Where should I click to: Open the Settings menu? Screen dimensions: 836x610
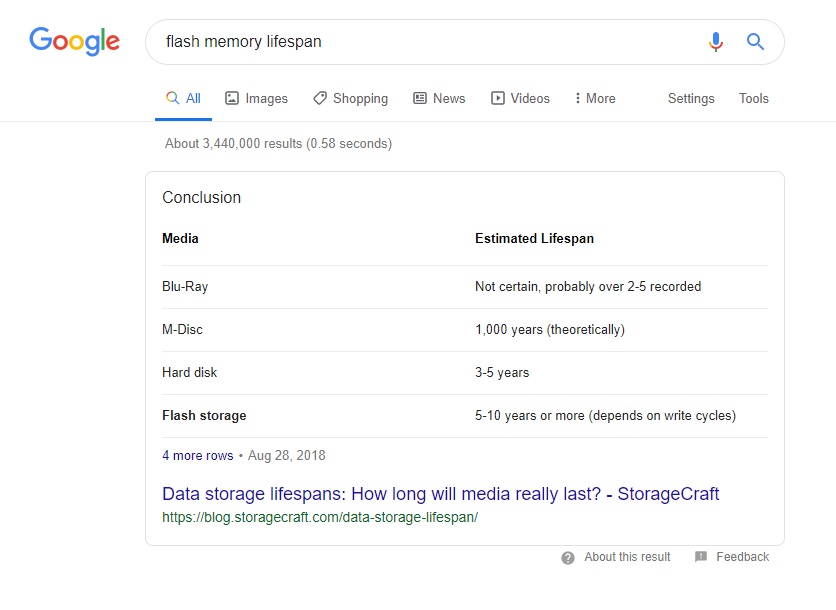(x=691, y=98)
